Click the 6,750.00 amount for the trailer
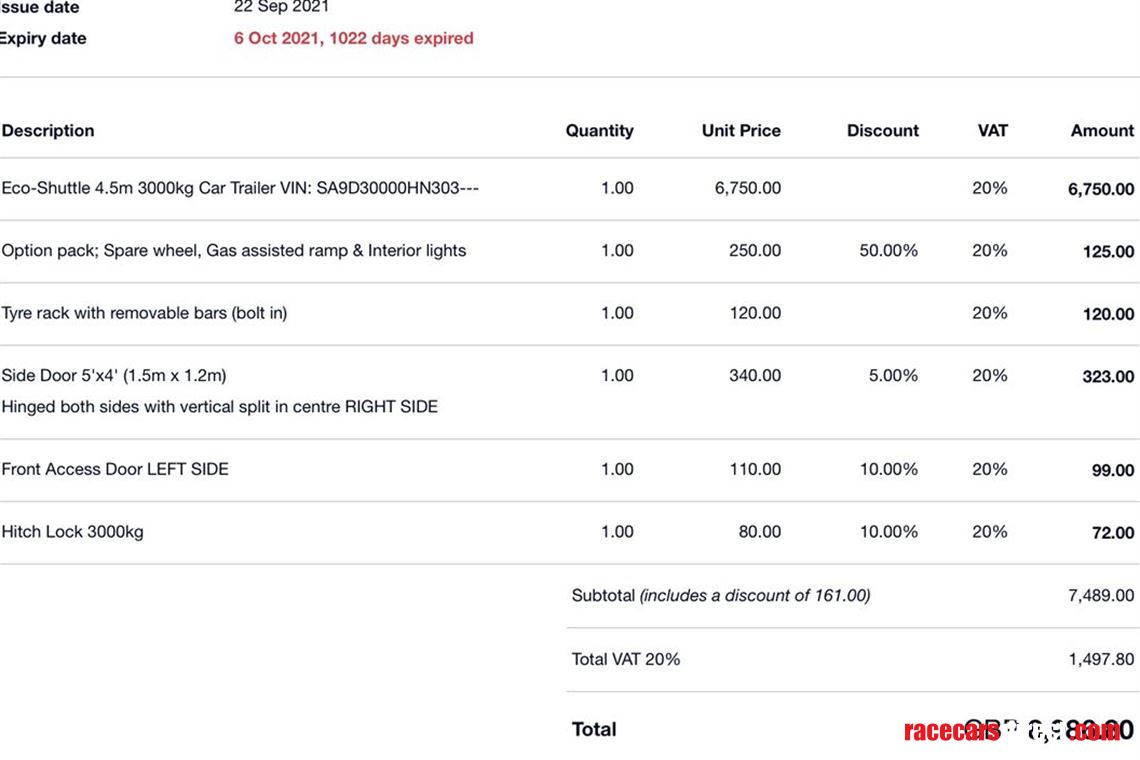This screenshot has width=1140, height=760. coord(1100,189)
